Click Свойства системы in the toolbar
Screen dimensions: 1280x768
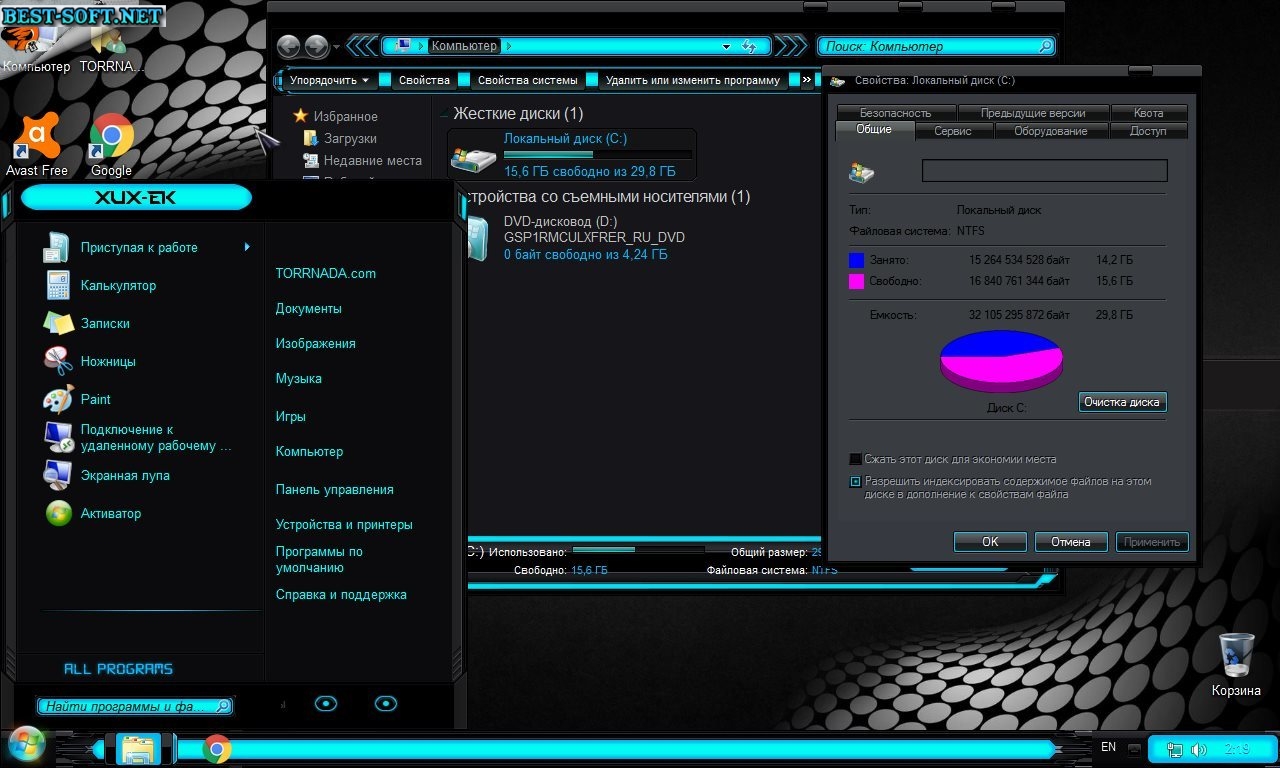tap(527, 80)
